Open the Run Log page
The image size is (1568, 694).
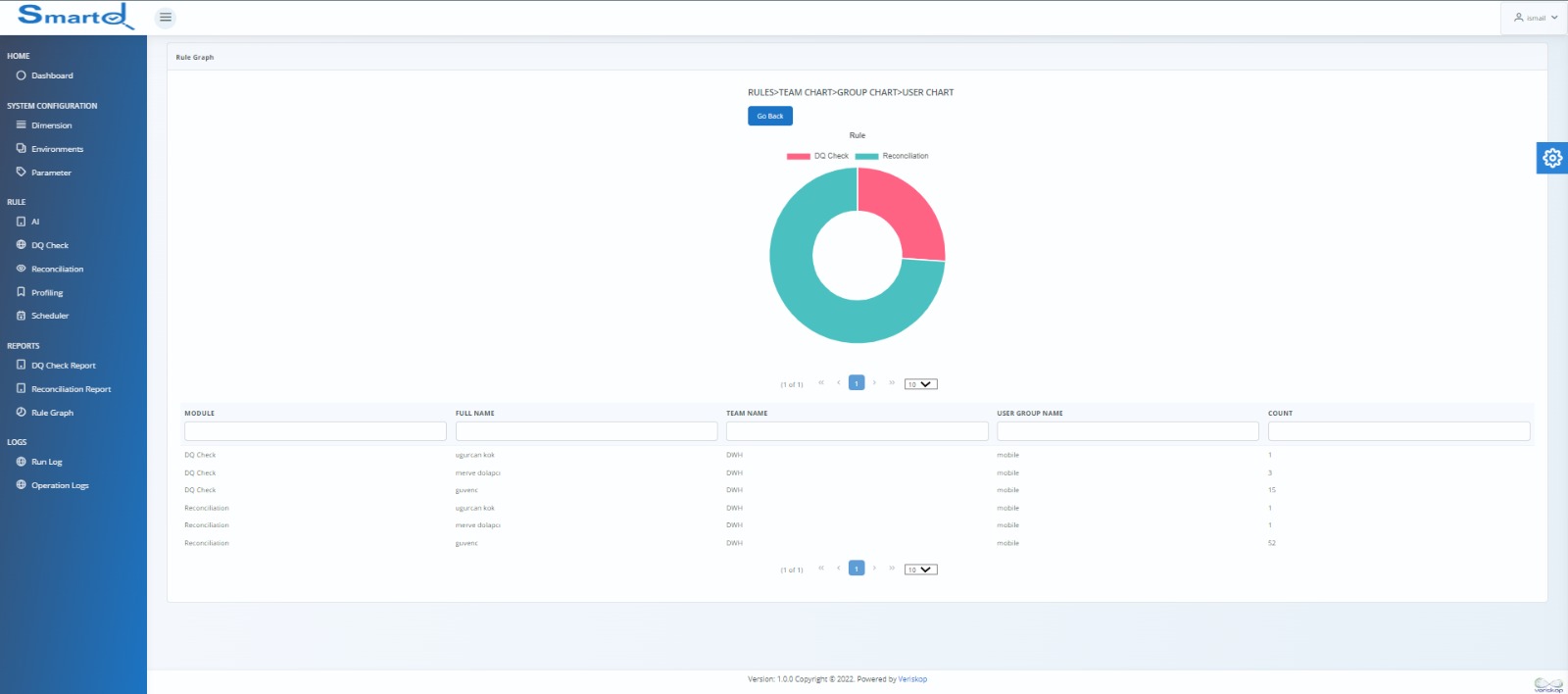pos(46,462)
